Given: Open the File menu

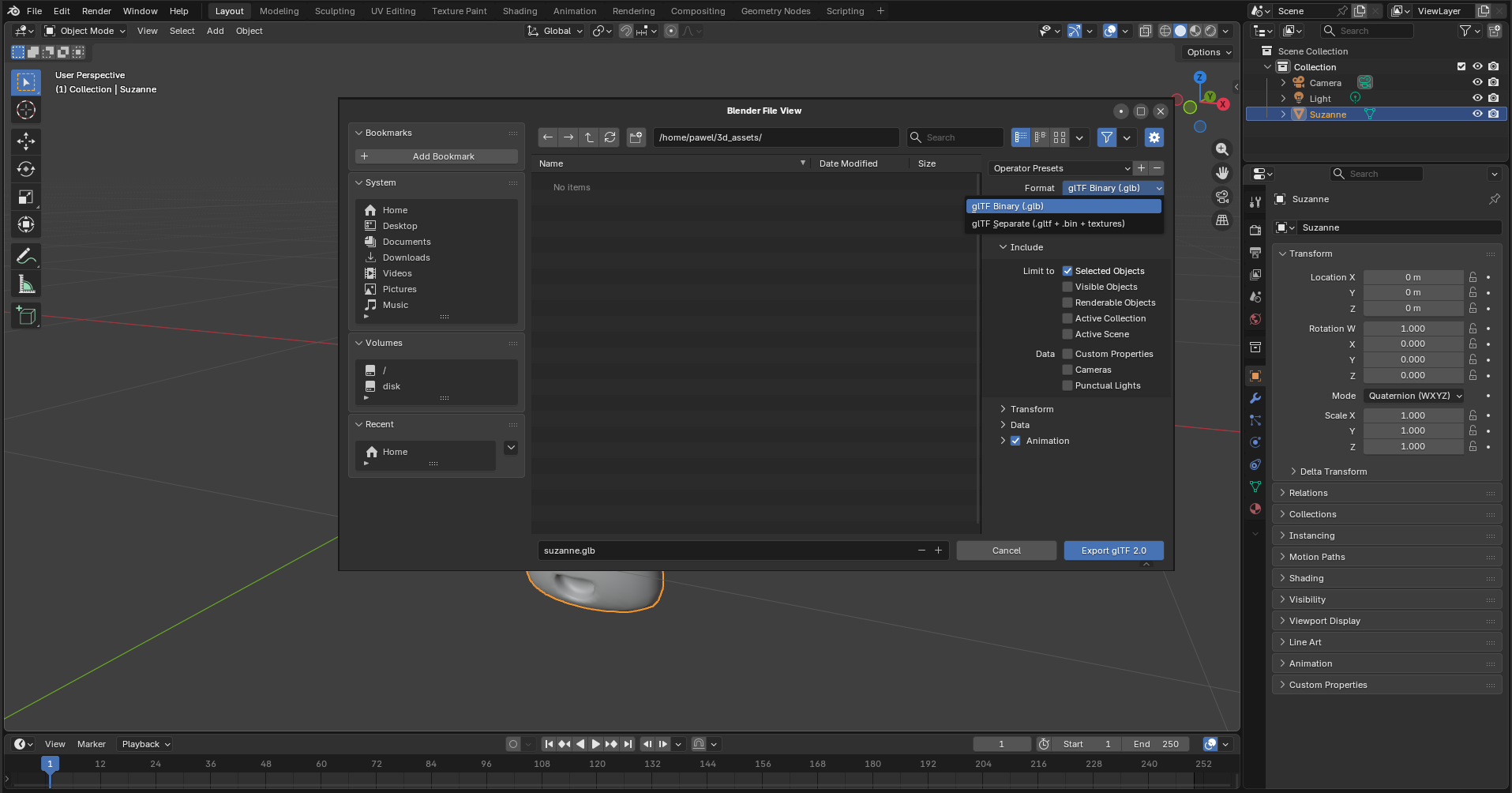Looking at the screenshot, I should click(x=34, y=11).
